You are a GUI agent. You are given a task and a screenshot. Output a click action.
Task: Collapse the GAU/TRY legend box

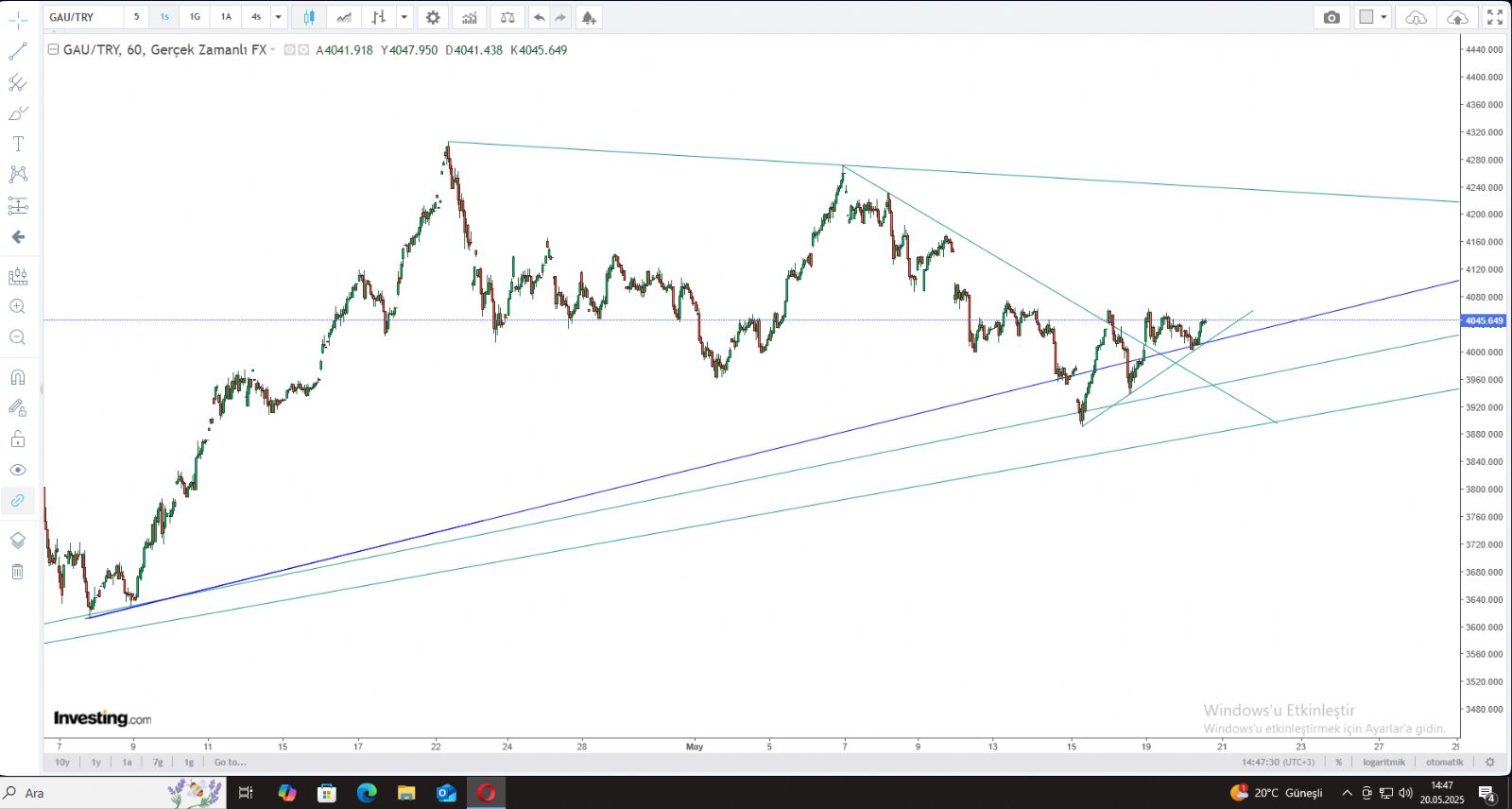coord(53,50)
